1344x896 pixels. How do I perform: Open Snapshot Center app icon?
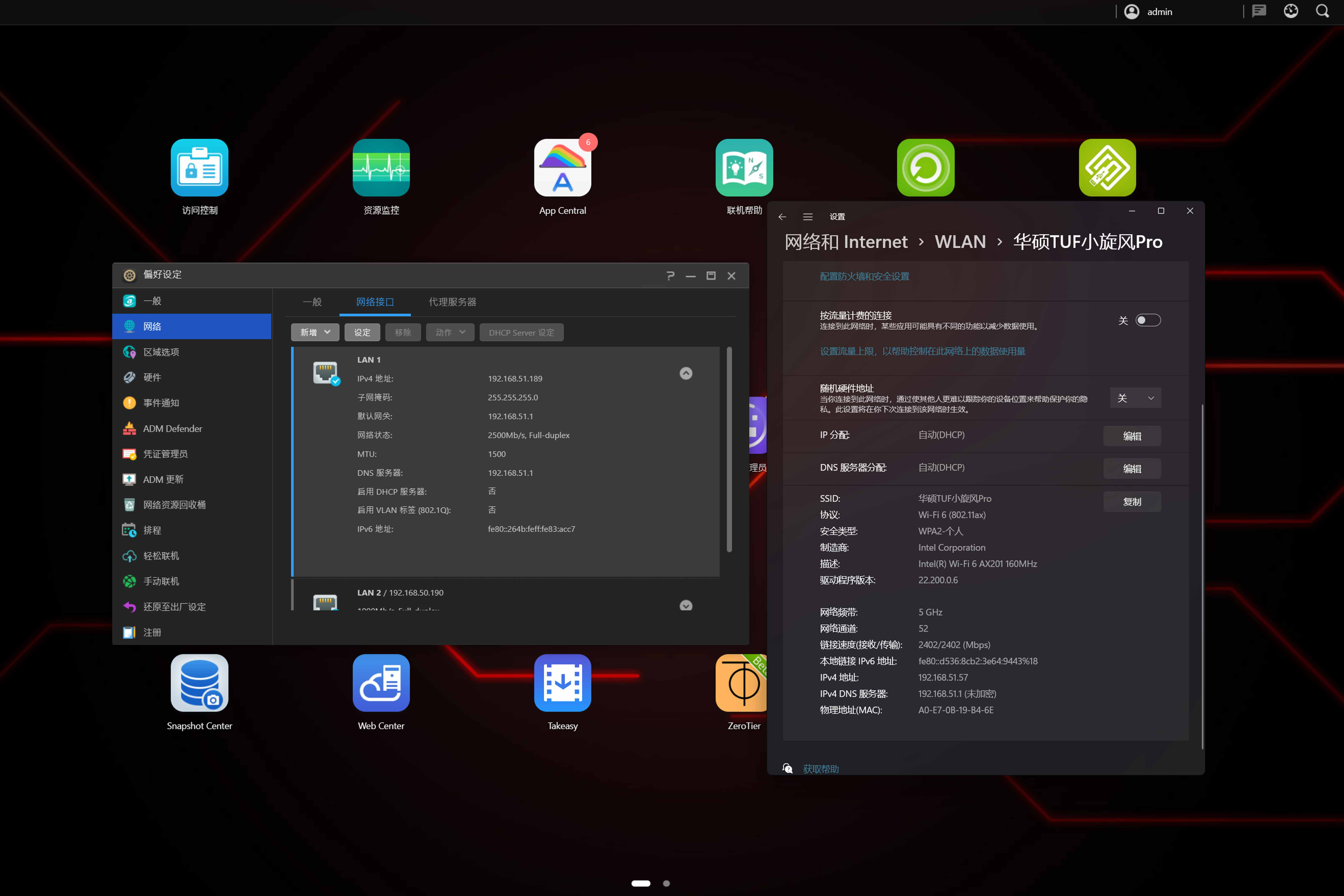(x=199, y=683)
